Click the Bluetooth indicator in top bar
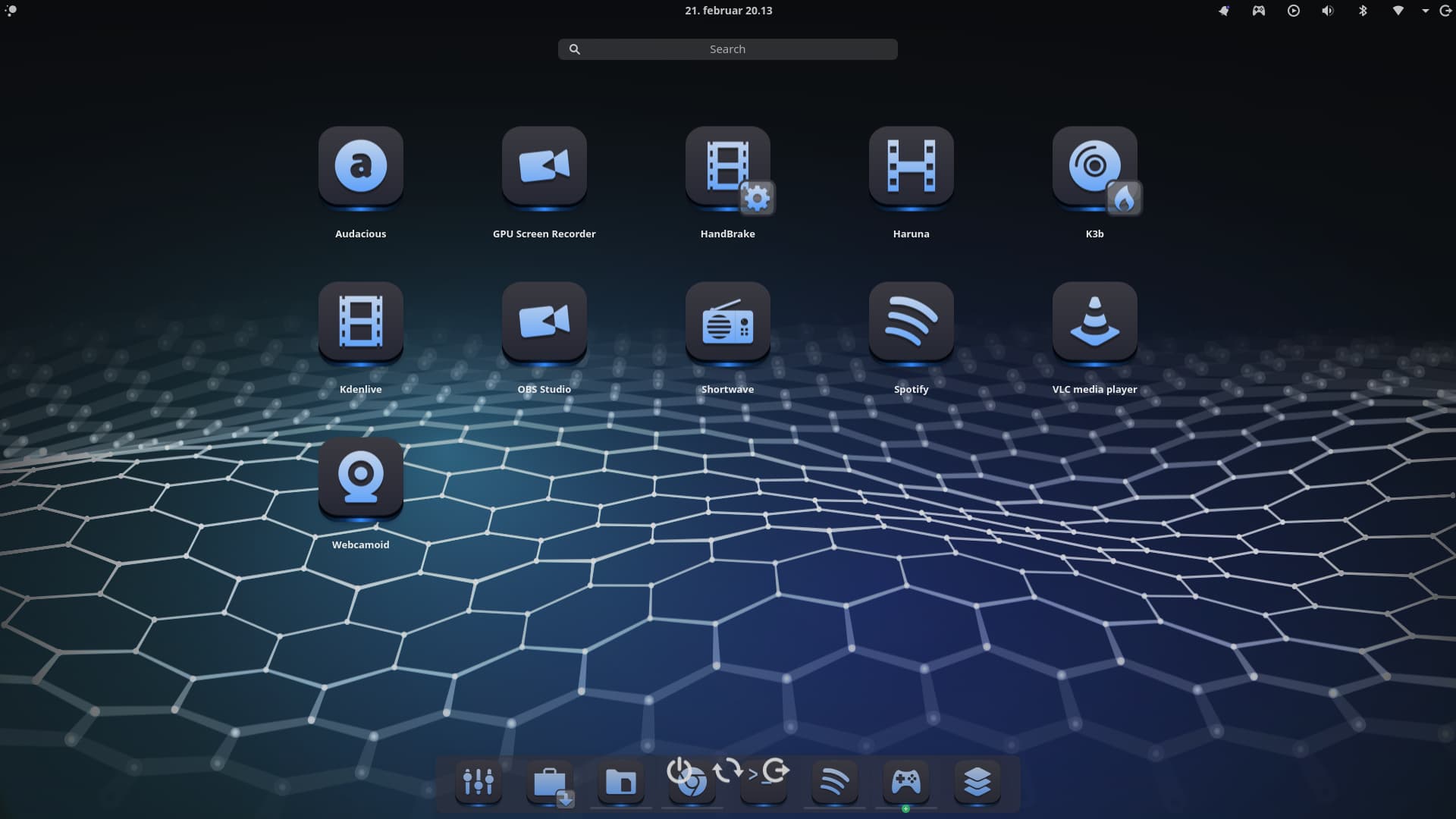Image resolution: width=1456 pixels, height=819 pixels. coord(1363,11)
